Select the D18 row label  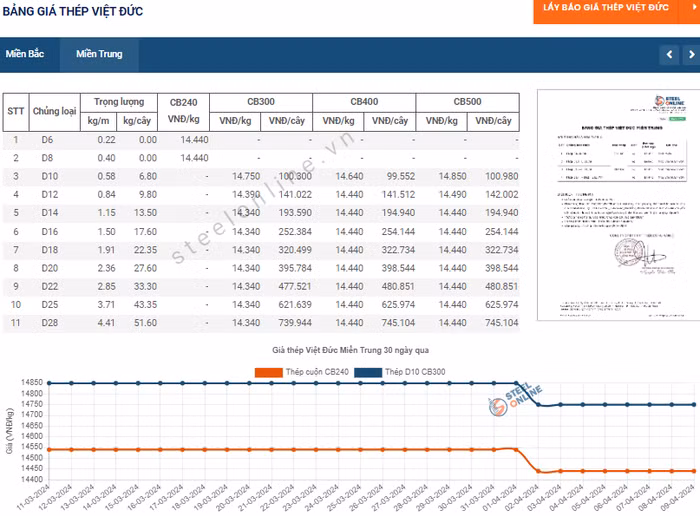click(x=50, y=250)
